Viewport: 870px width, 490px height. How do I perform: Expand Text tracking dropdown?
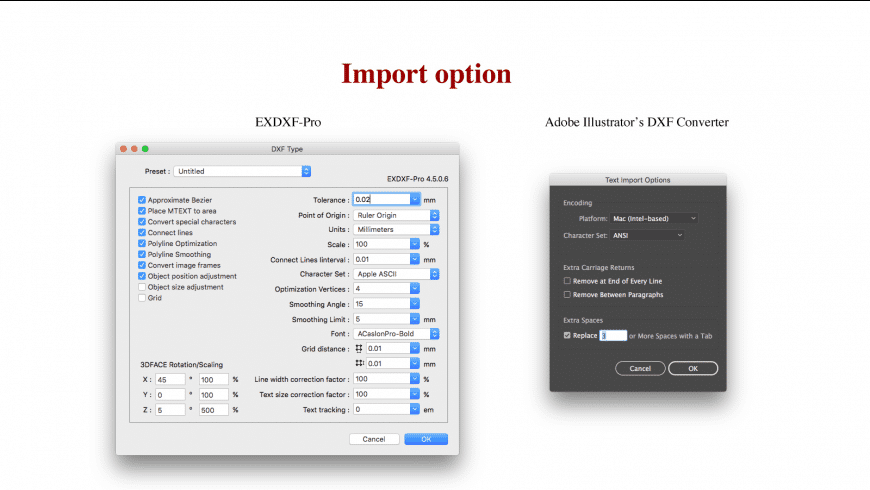click(x=414, y=409)
